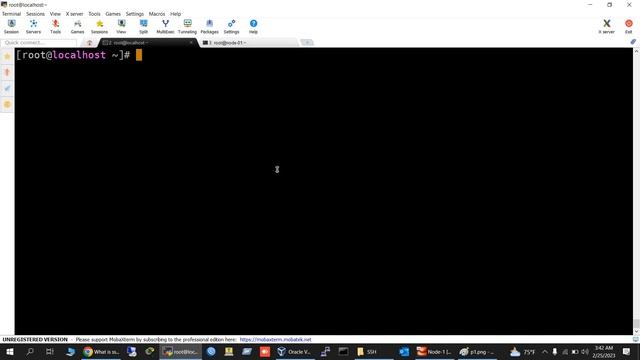Open the taskbar clock and date
Viewport: 640px width, 360px height.
coord(604,351)
